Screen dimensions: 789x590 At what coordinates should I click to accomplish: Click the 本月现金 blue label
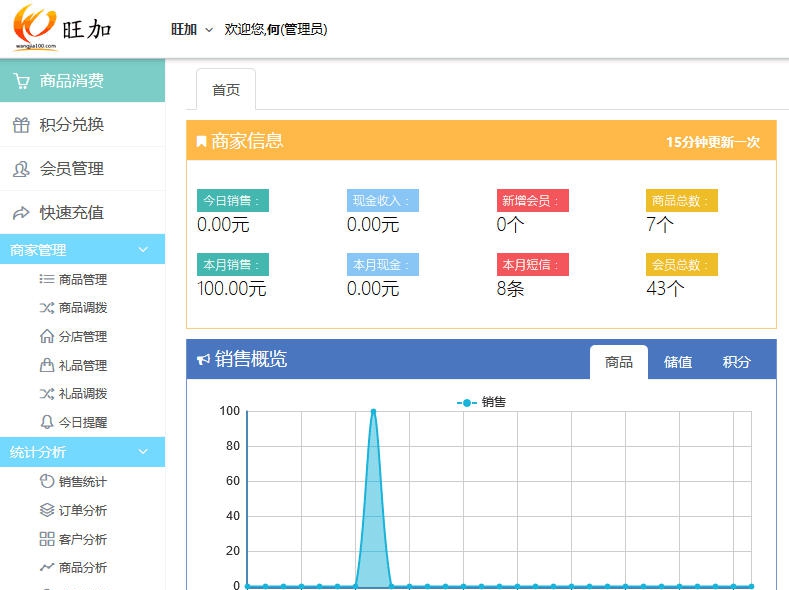point(382,265)
